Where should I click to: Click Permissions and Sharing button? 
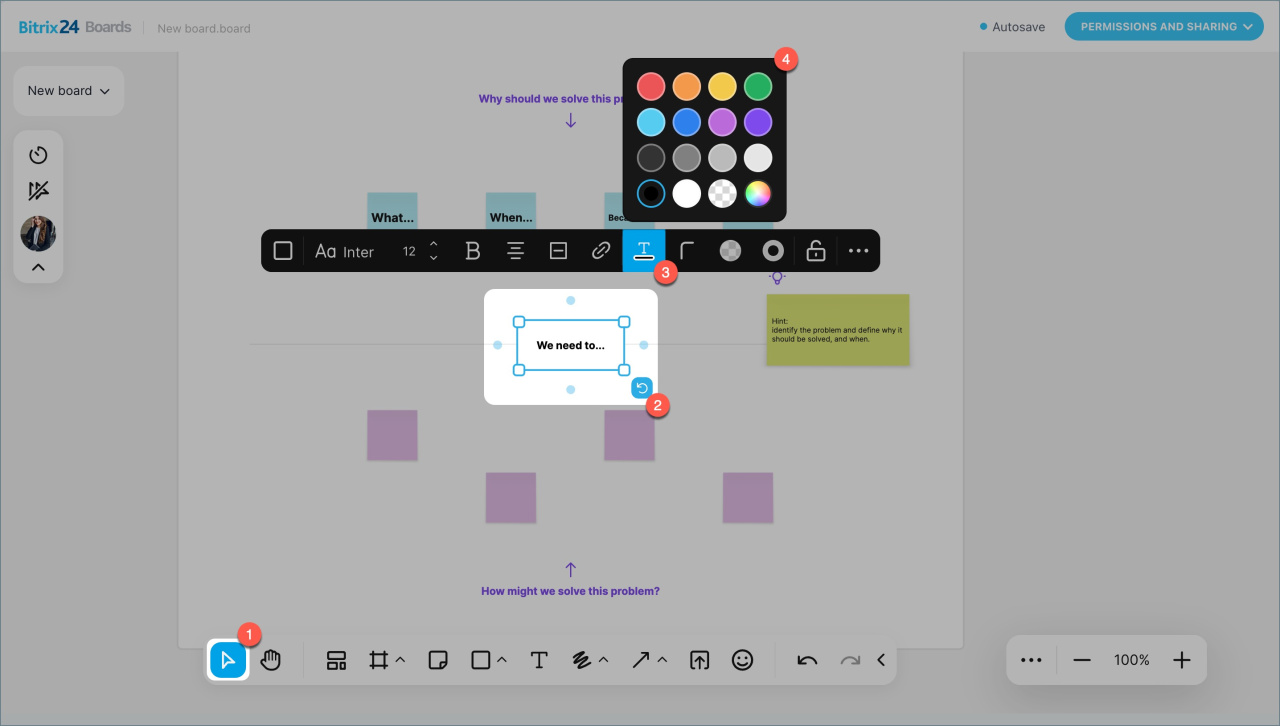click(1163, 27)
